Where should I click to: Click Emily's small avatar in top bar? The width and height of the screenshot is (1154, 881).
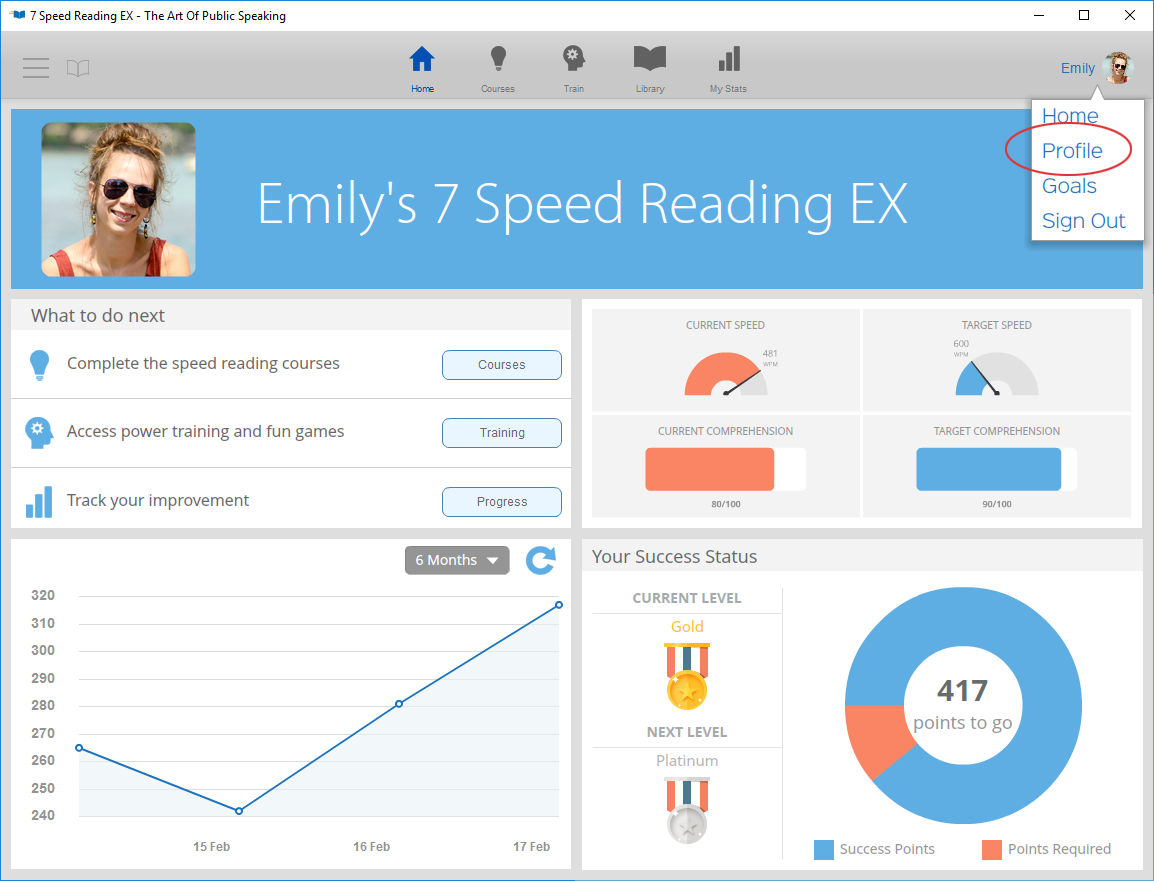point(1118,68)
